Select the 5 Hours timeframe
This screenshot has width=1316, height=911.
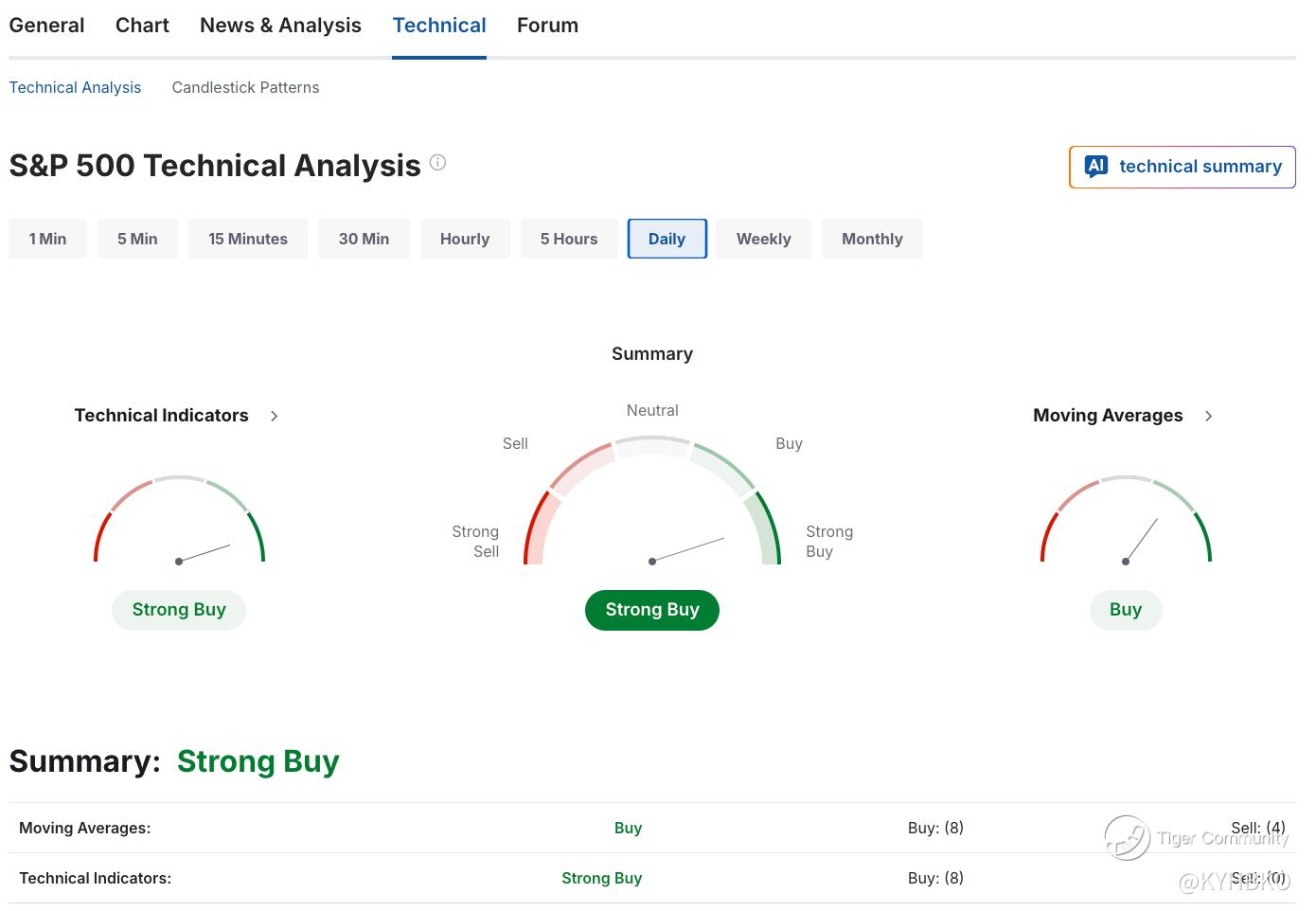(x=569, y=239)
